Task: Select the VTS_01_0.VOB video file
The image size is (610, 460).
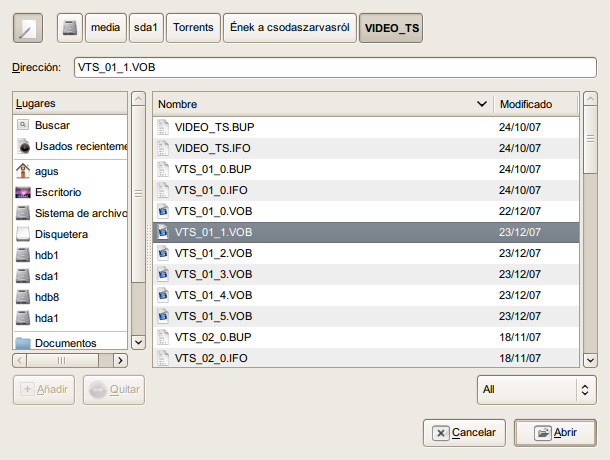Action: click(x=213, y=211)
